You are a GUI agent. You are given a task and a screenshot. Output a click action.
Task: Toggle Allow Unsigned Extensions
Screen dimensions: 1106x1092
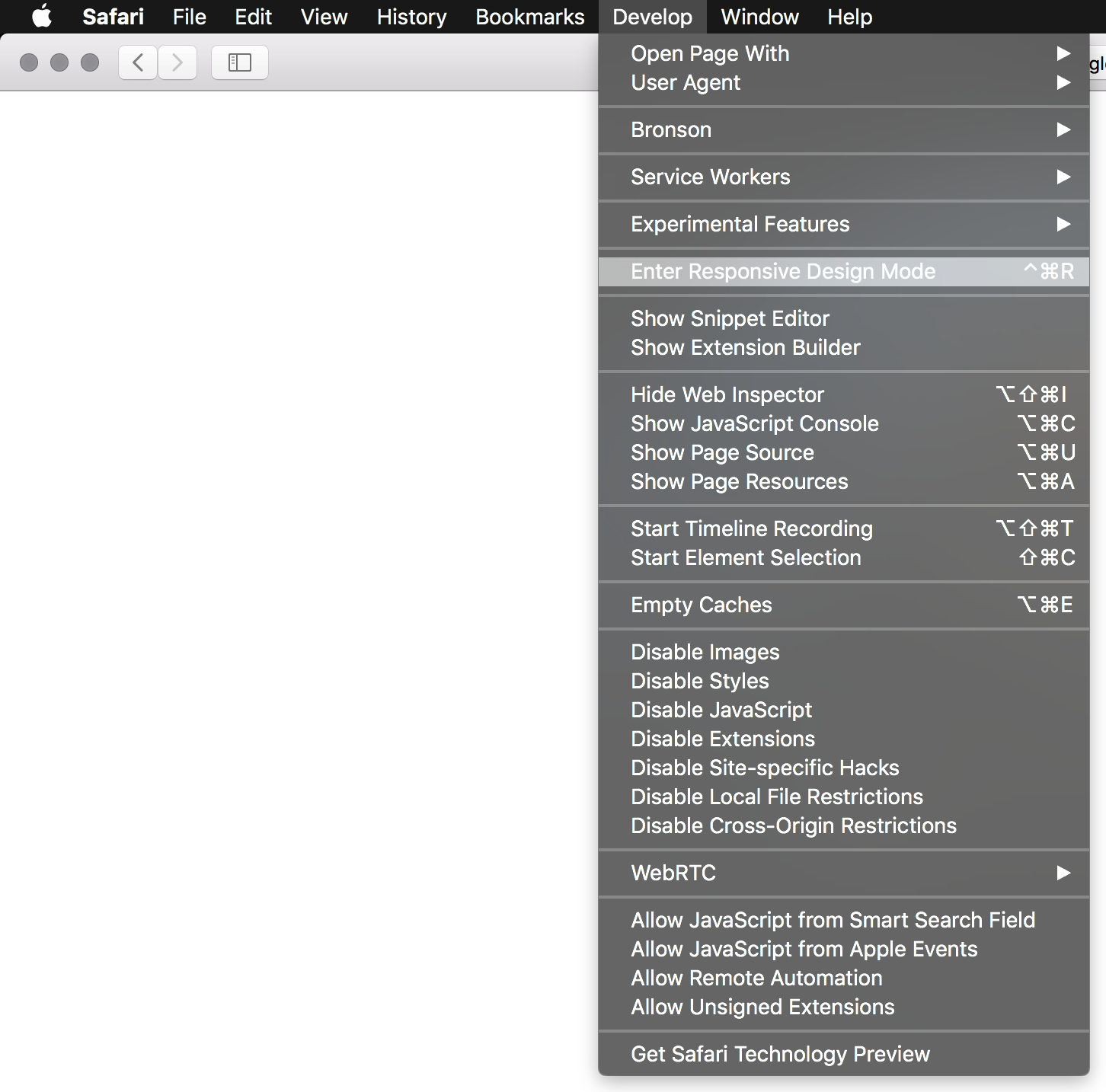coord(844,1007)
